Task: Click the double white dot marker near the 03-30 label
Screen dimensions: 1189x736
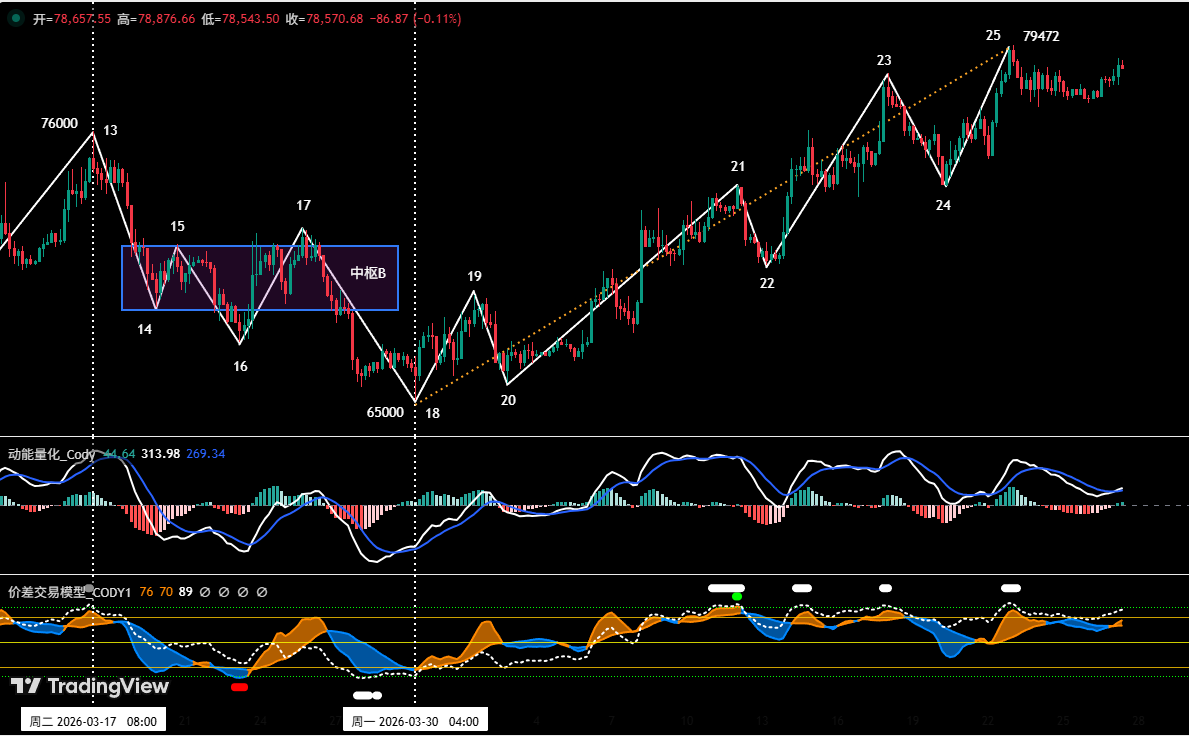Action: 366,693
